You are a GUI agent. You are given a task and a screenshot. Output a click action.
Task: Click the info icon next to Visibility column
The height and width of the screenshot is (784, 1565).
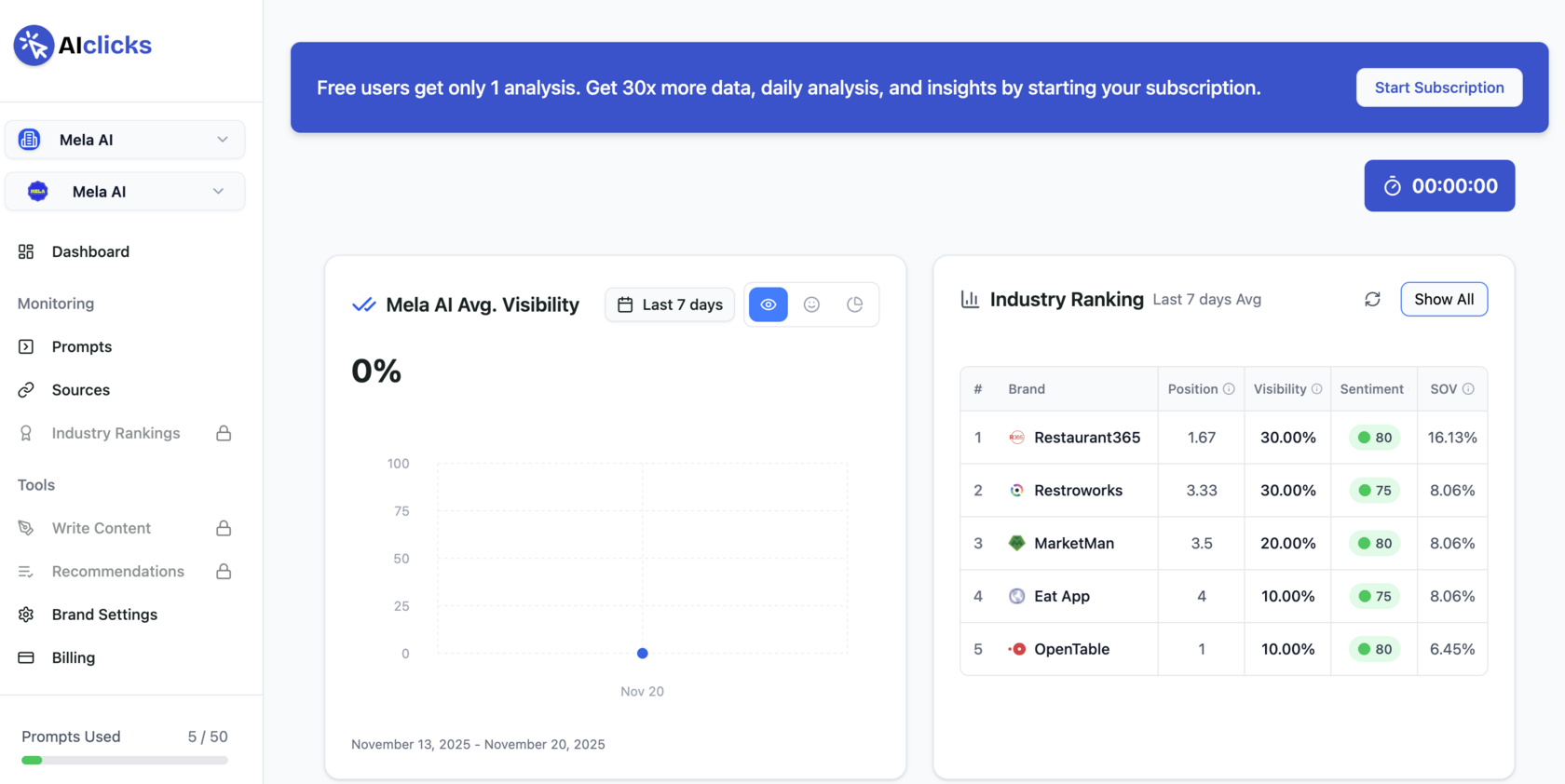point(1316,389)
